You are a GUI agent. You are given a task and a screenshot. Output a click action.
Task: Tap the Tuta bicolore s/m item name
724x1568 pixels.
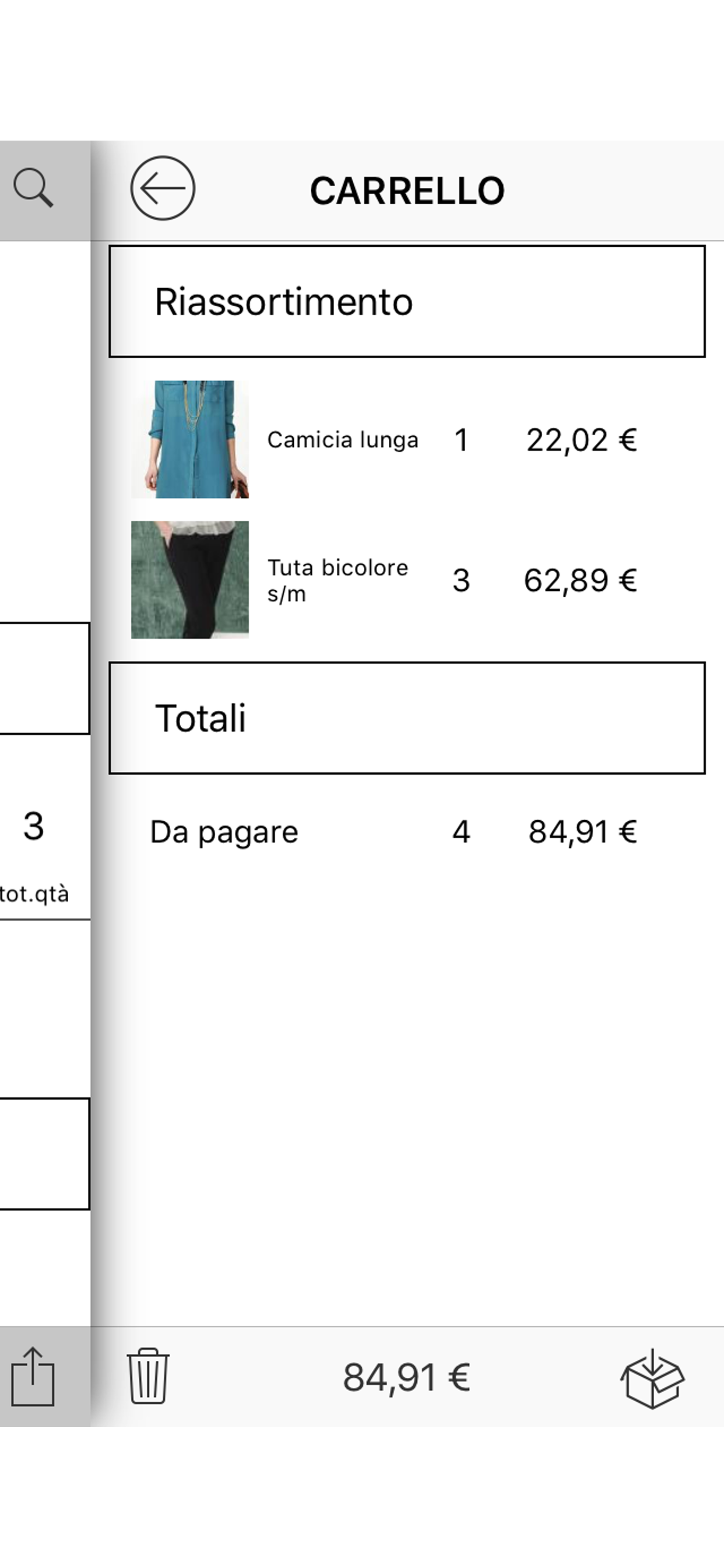(338, 580)
